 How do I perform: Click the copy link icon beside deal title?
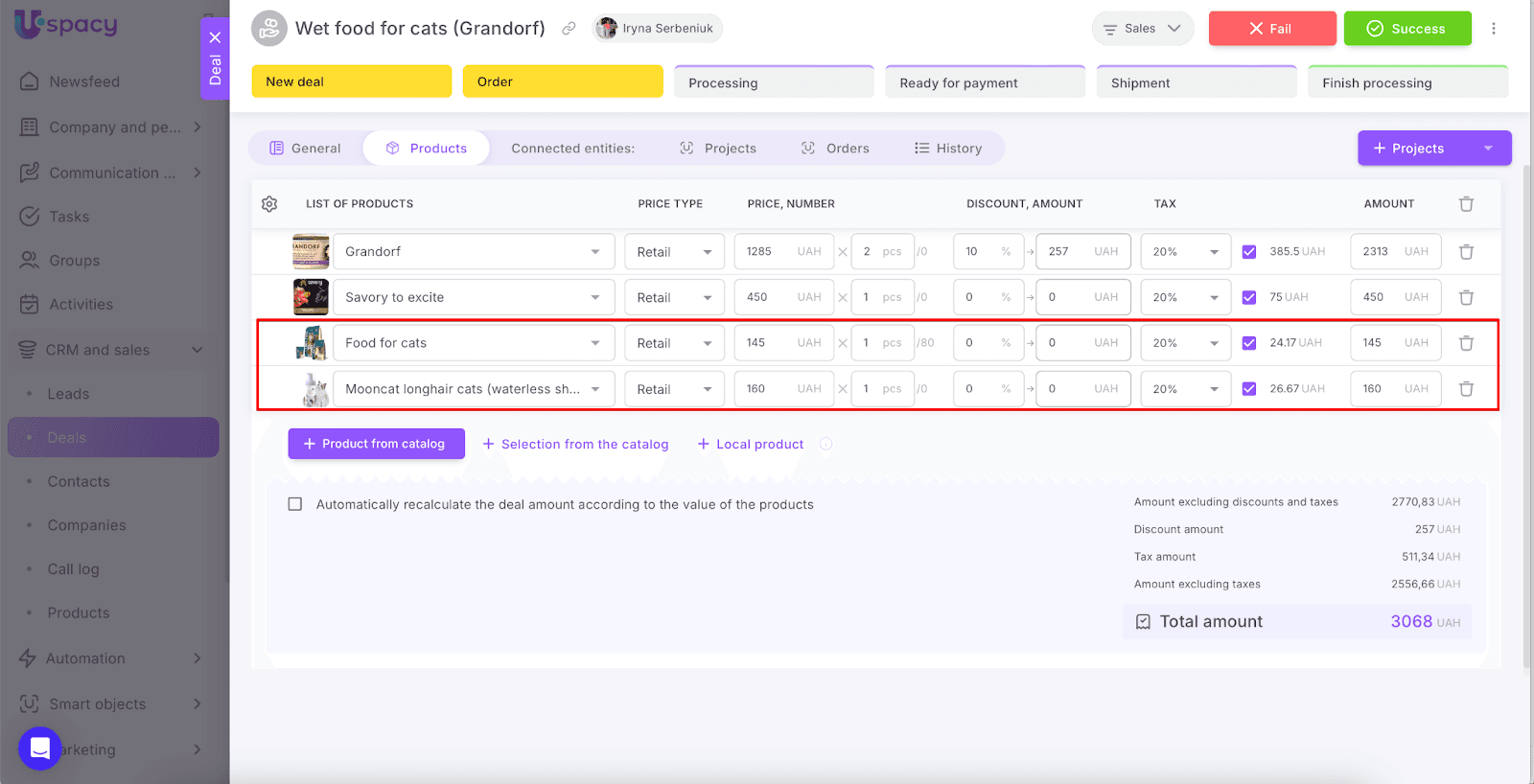pyautogui.click(x=569, y=29)
